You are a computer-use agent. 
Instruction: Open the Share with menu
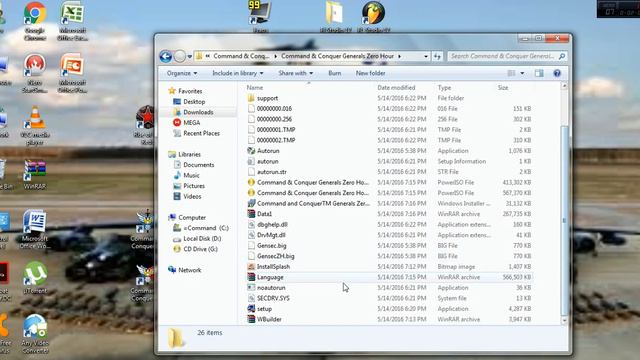pos(296,73)
